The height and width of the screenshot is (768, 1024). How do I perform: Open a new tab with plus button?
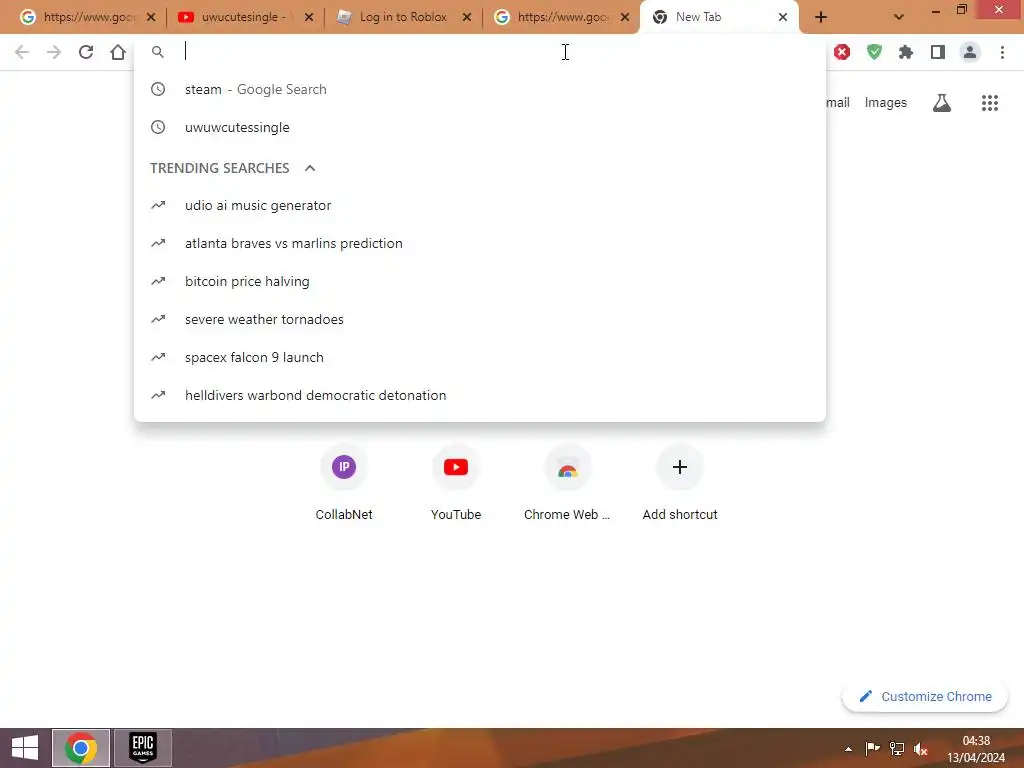coord(821,17)
